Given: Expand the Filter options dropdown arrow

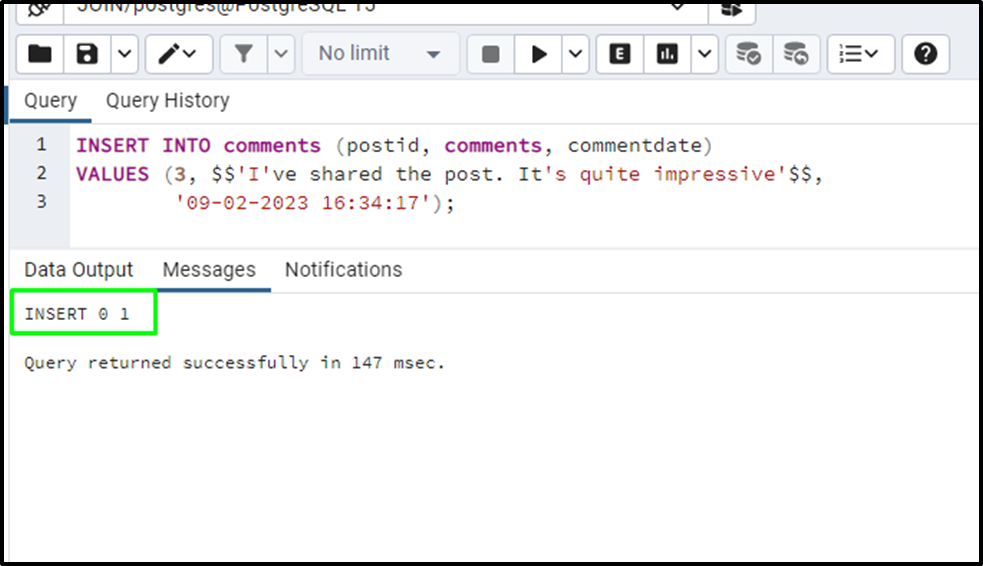Looking at the screenshot, I should (x=281, y=54).
